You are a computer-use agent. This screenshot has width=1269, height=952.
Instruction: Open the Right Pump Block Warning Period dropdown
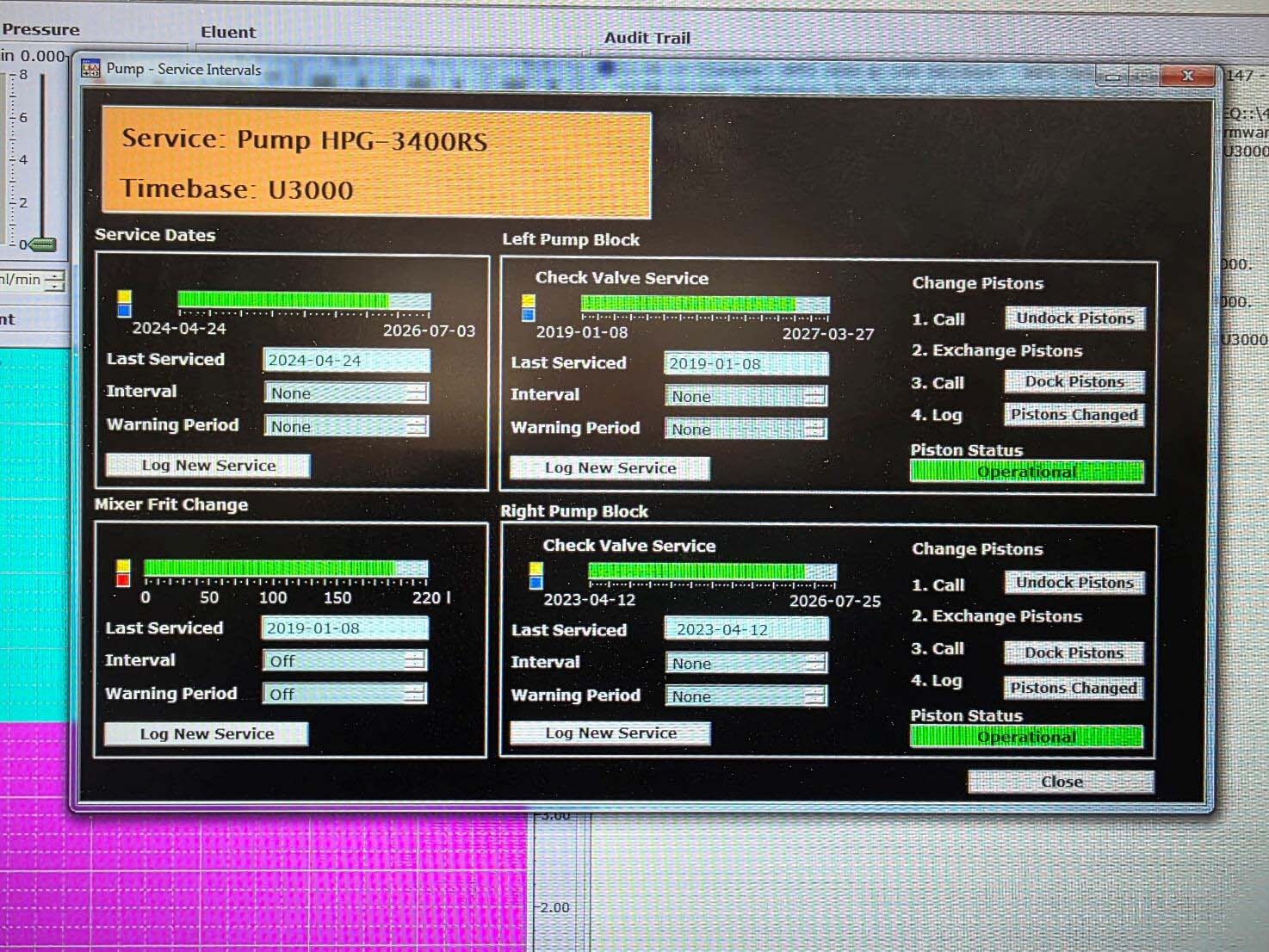point(746,696)
